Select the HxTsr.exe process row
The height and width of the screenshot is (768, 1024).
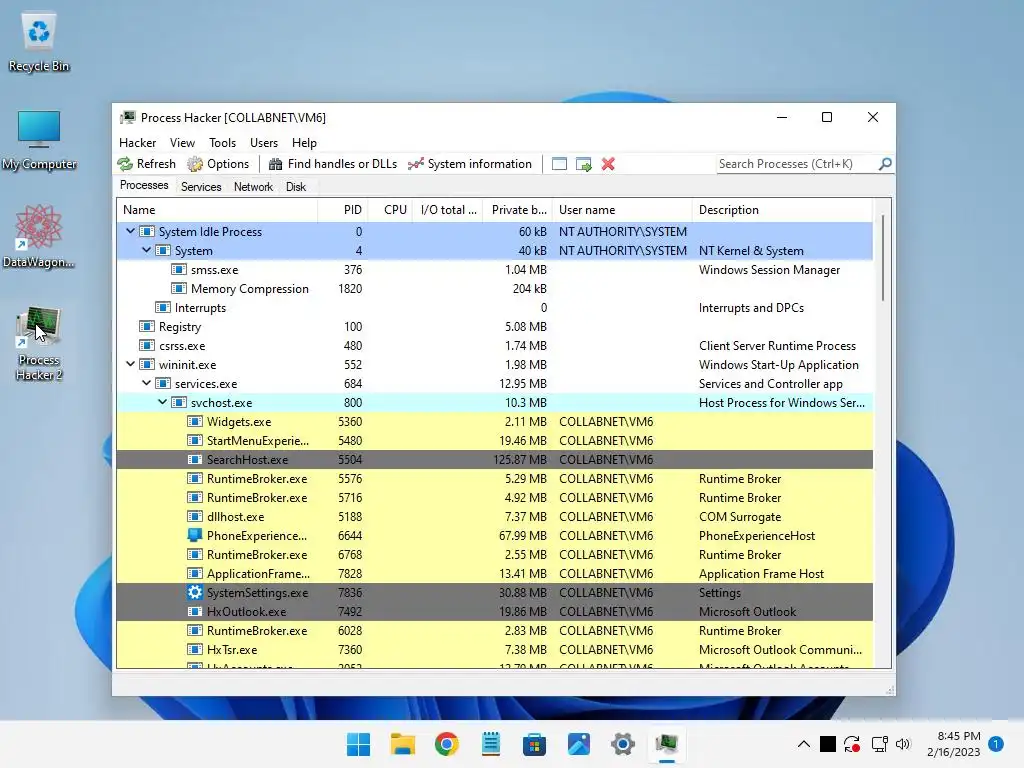pyautogui.click(x=494, y=650)
